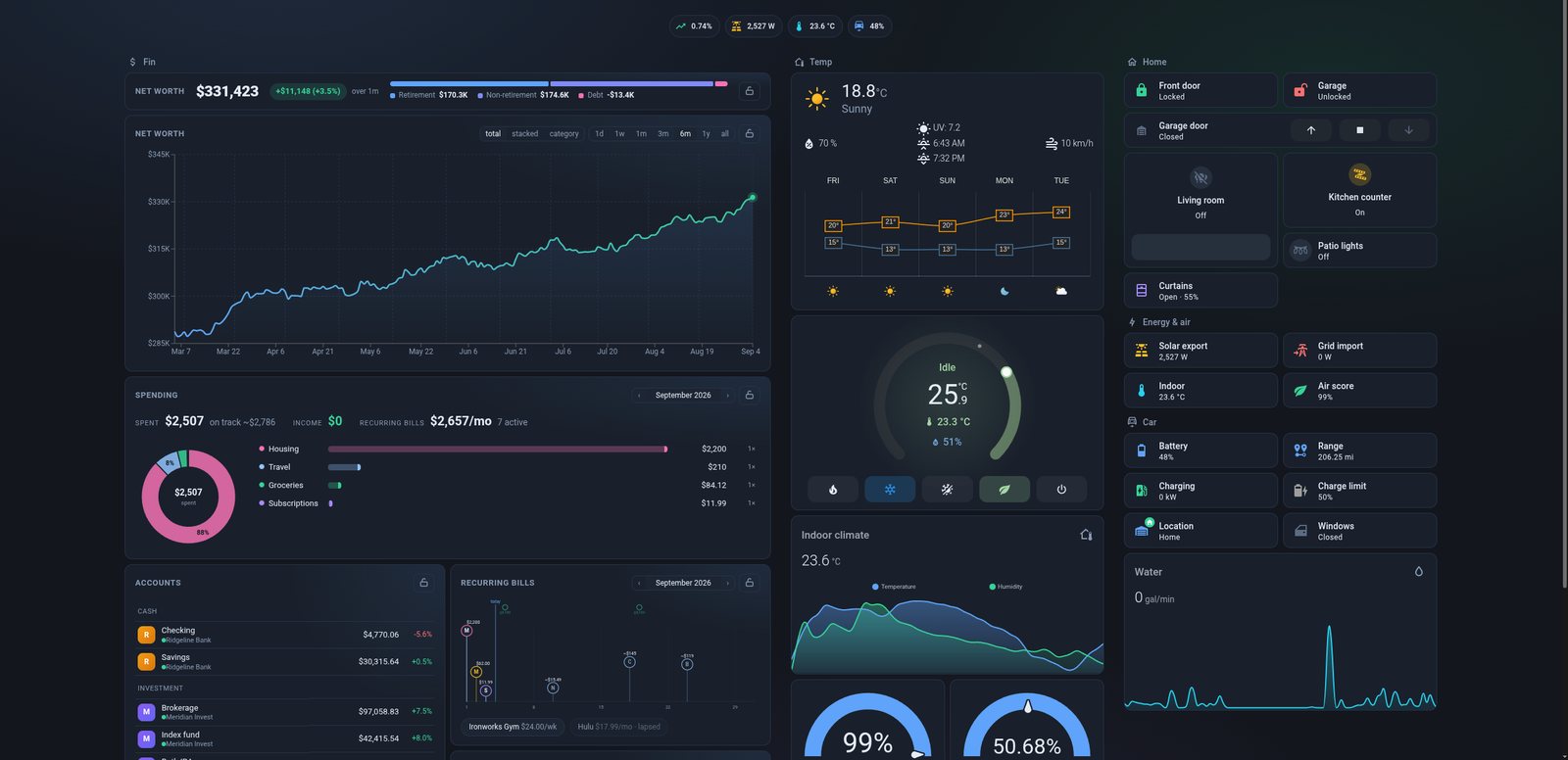Click the lock icon in net worth summary bar

(x=750, y=91)
